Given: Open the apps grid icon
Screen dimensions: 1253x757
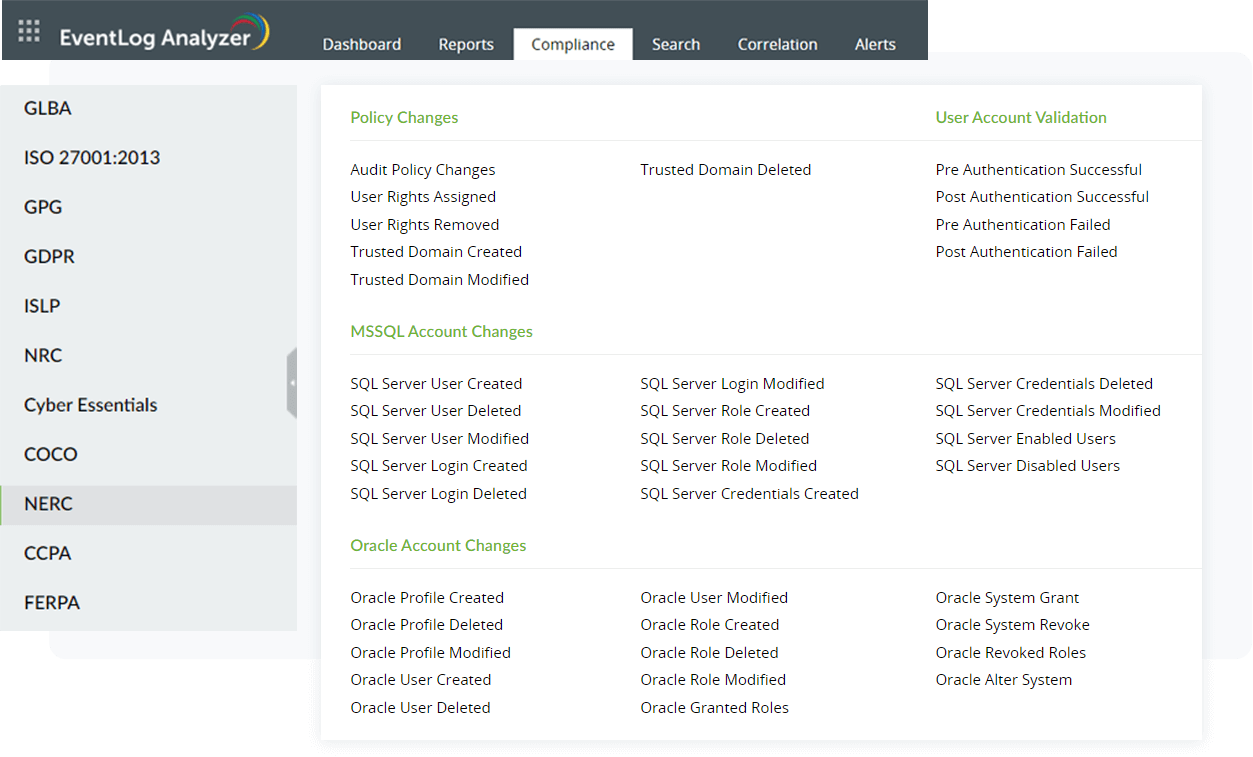Looking at the screenshot, I should pyautogui.click(x=29, y=32).
